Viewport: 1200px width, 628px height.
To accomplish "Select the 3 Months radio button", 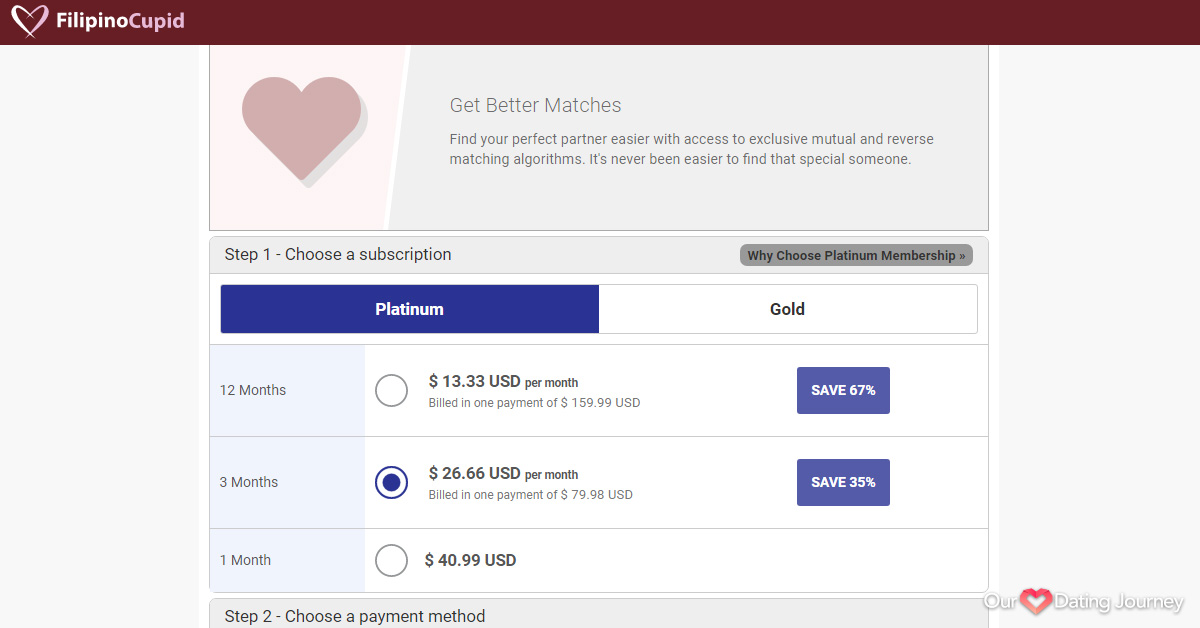I will [x=391, y=482].
